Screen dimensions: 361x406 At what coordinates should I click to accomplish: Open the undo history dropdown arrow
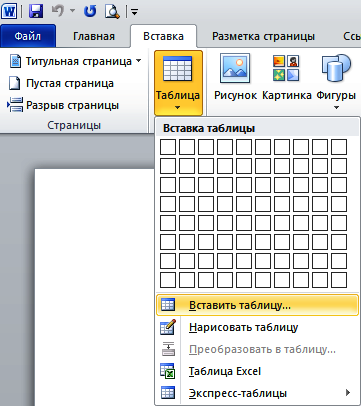[72, 11]
